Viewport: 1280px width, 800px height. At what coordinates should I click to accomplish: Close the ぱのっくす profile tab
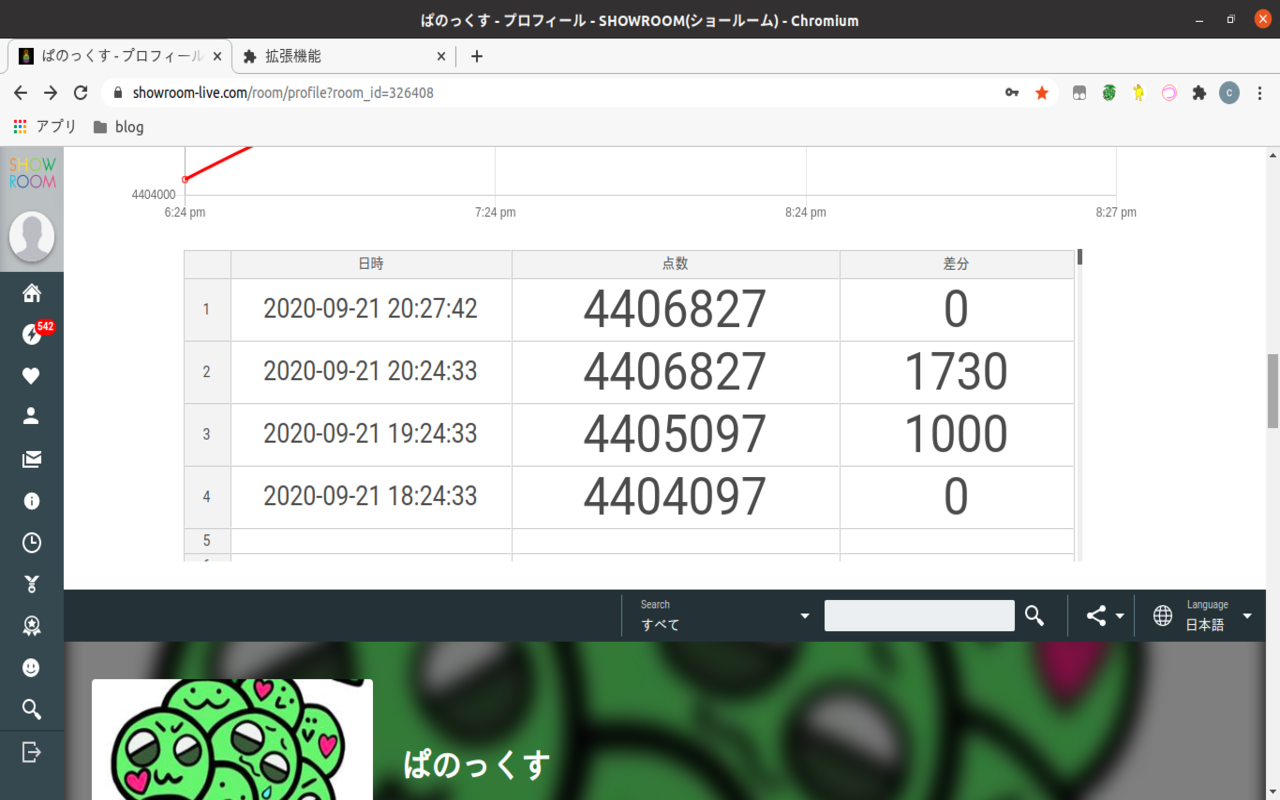(x=217, y=56)
